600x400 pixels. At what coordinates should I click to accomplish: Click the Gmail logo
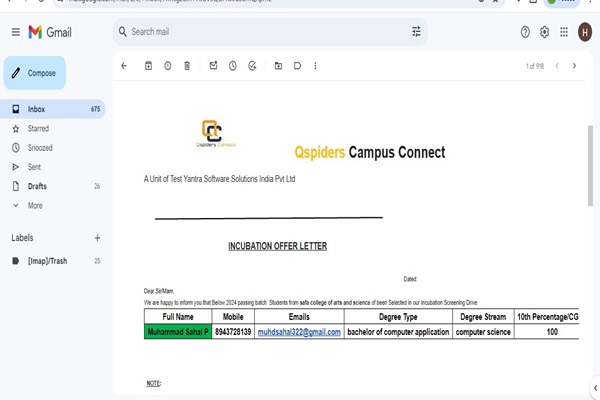50,32
